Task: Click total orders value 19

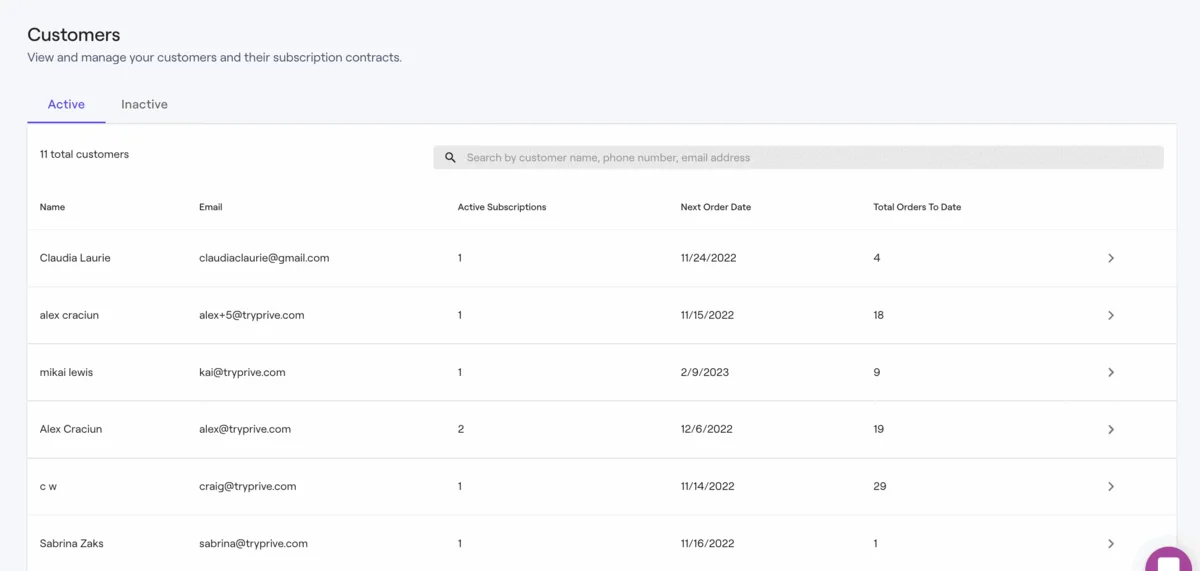Action: 878,429
